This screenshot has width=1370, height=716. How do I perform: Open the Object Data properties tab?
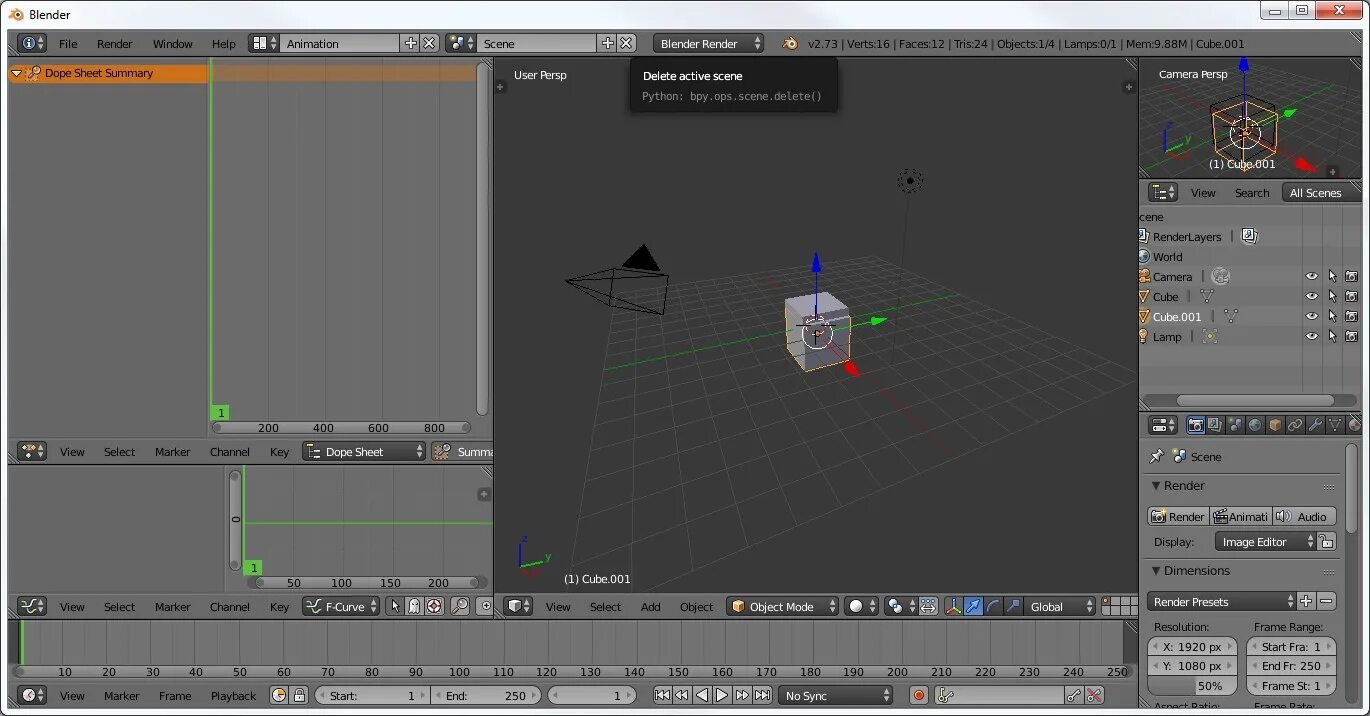point(1335,425)
